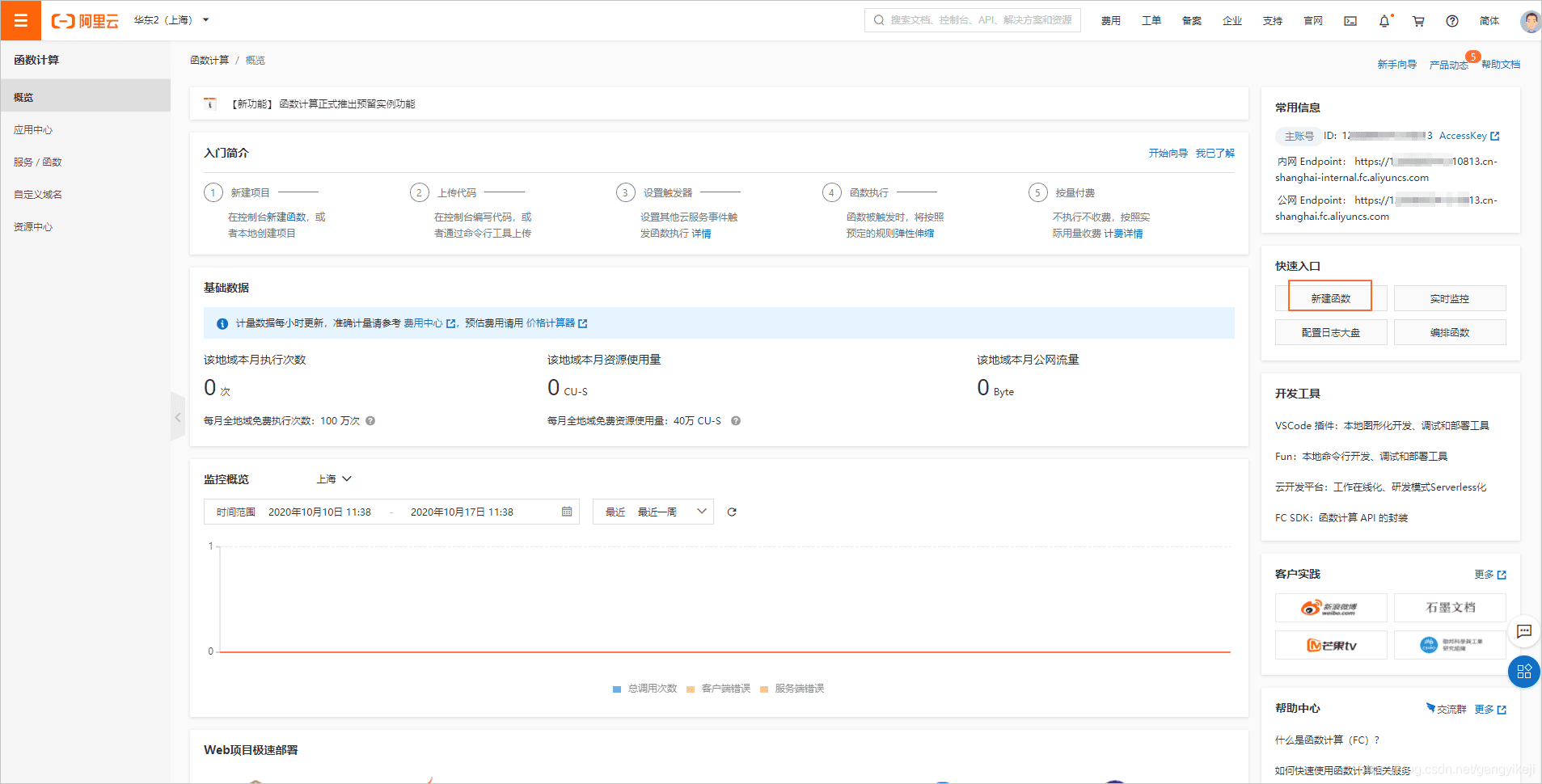1542x784 pixels.
Task: Click 开始向导 in 入门简介
Action: [x=1168, y=153]
